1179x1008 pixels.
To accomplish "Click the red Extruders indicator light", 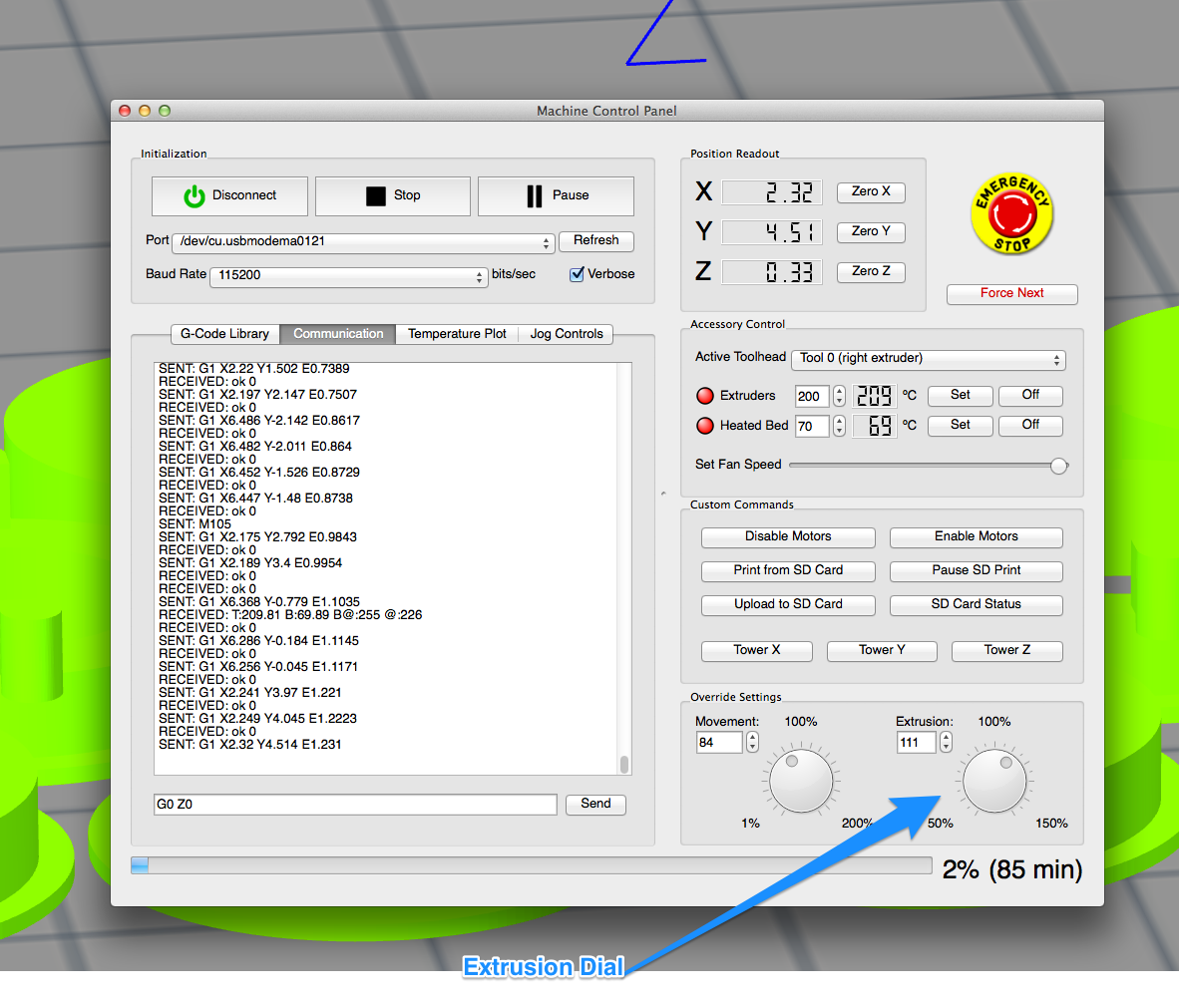I will point(705,396).
